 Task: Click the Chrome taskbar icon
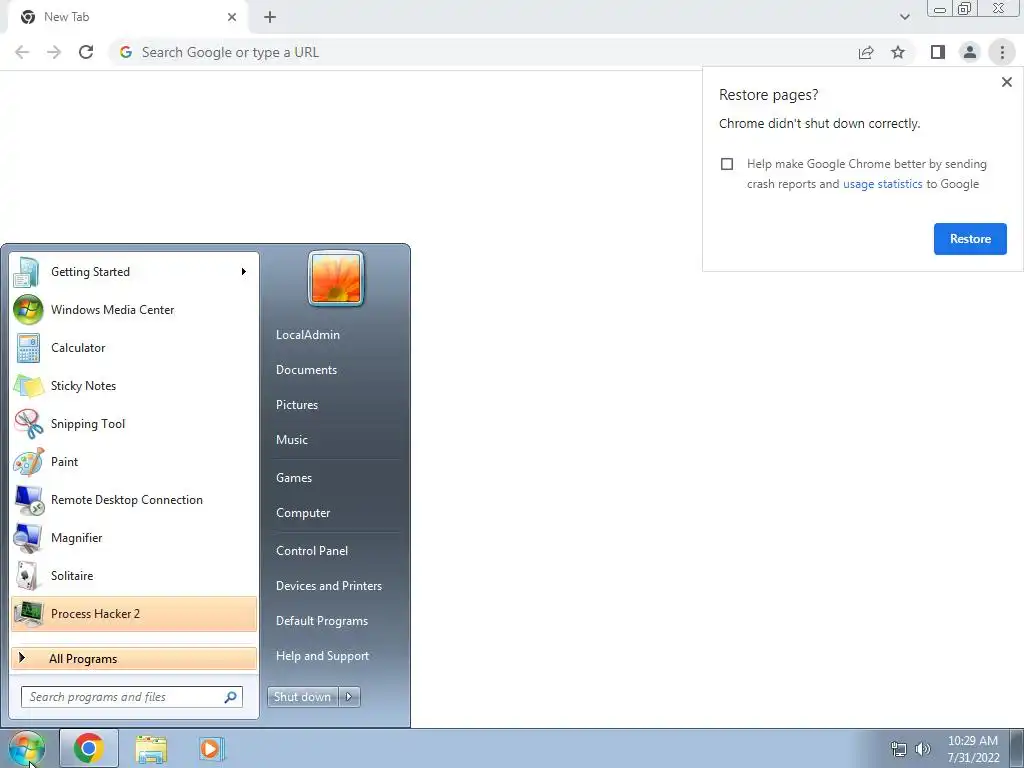click(x=89, y=748)
